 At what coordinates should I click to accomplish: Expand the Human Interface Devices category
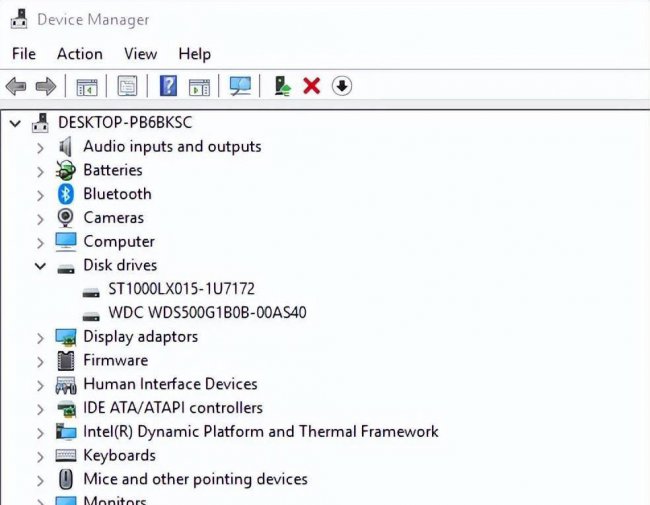(x=40, y=386)
